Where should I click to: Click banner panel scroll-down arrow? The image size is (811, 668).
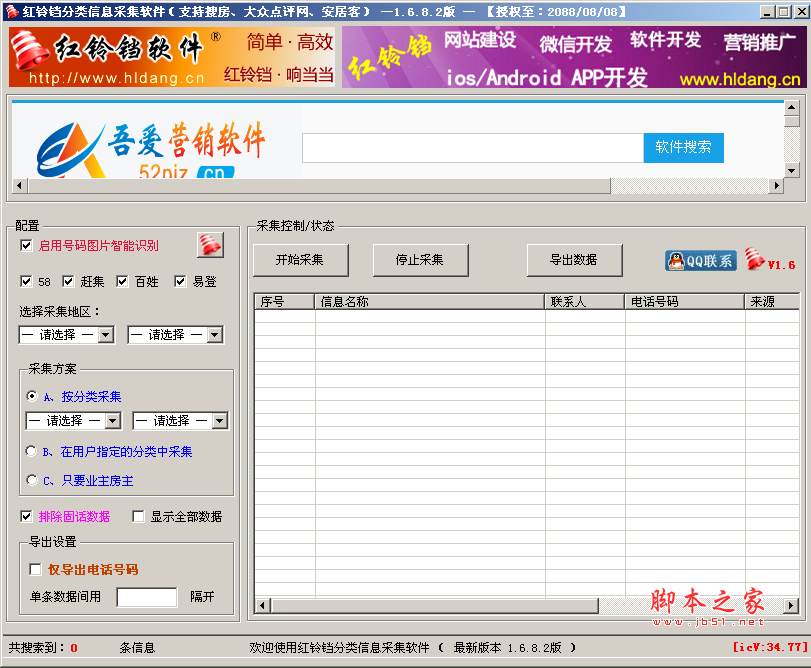click(x=792, y=170)
